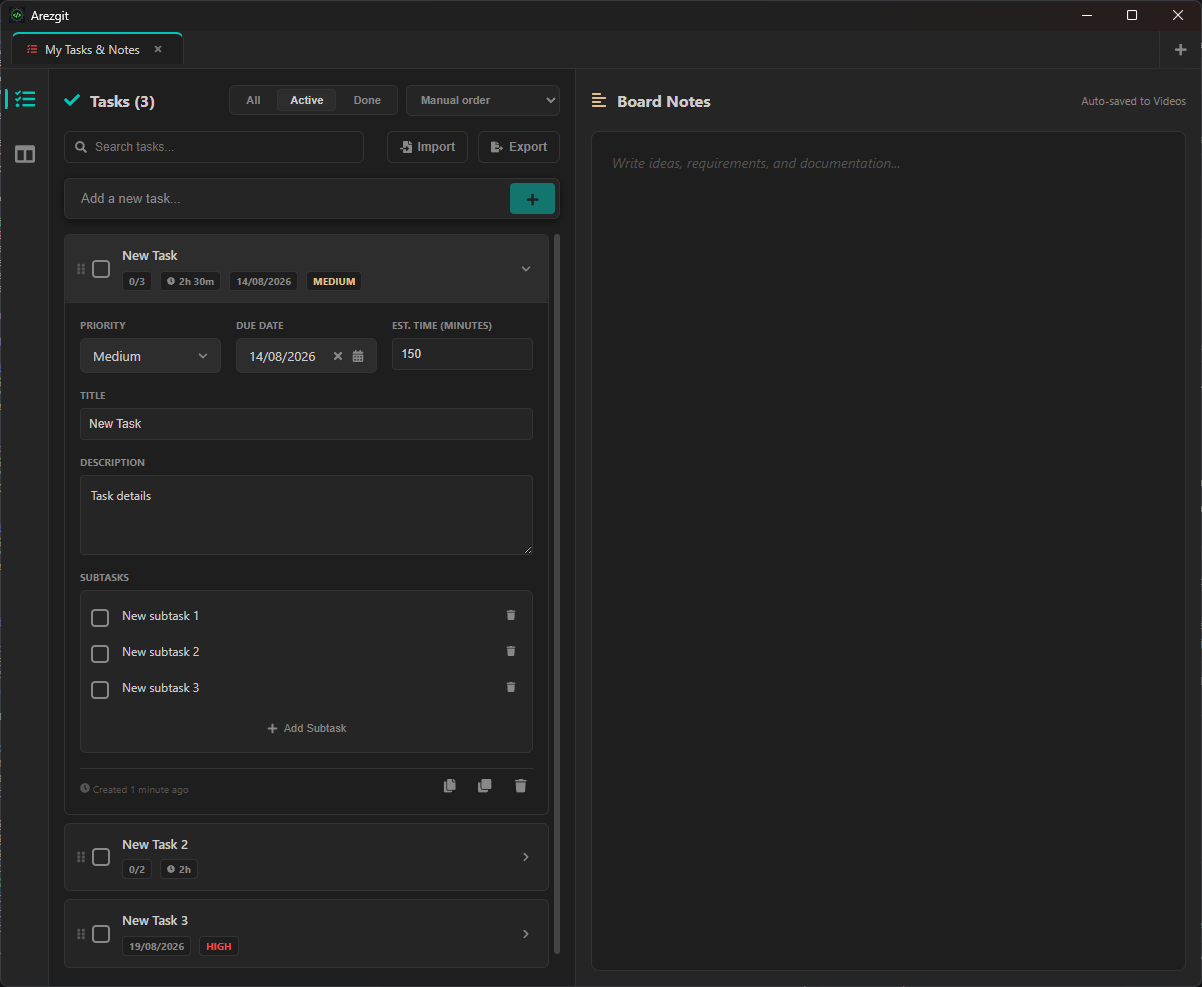This screenshot has height=987, width=1202.
Task: Click the MEDIUM priority badge on New Task
Action: click(x=334, y=282)
